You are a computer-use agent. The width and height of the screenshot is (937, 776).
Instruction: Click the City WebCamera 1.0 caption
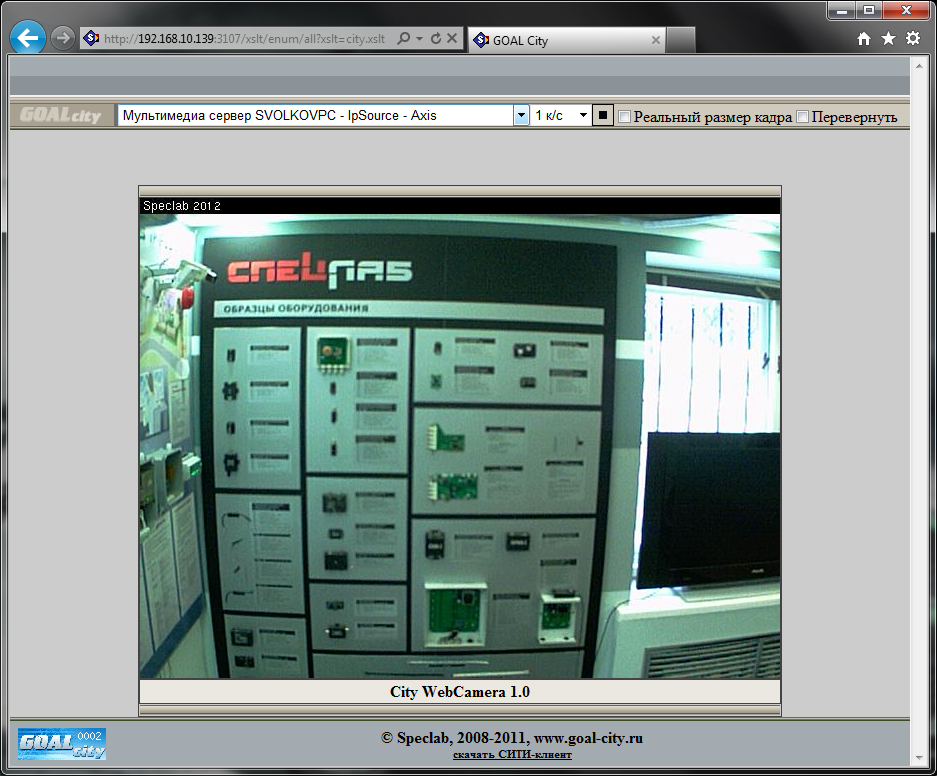tap(460, 692)
